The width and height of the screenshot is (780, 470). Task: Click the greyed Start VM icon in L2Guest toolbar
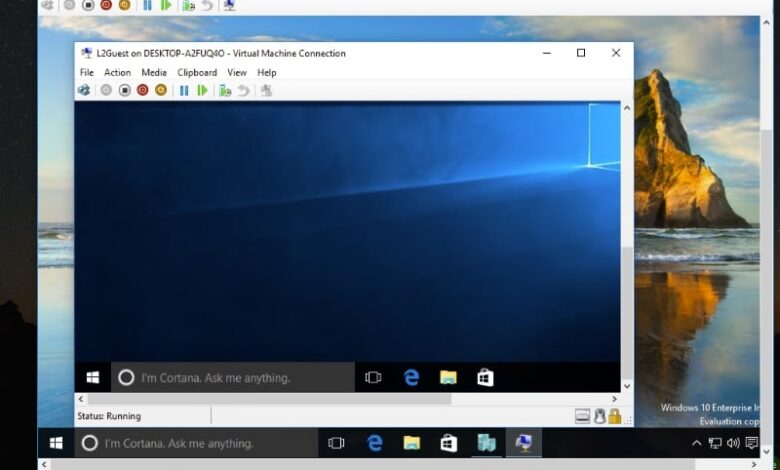pyautogui.click(x=106, y=90)
